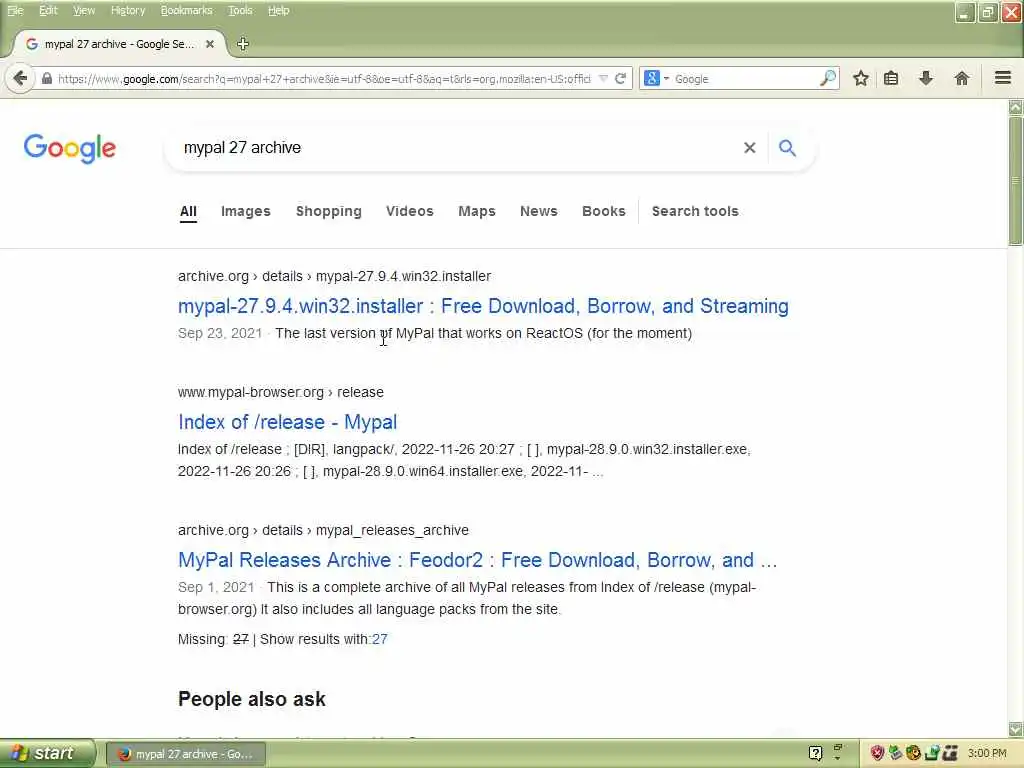Click the vertical scrollbar thumb
The width and height of the screenshot is (1024, 768).
tap(1016, 180)
